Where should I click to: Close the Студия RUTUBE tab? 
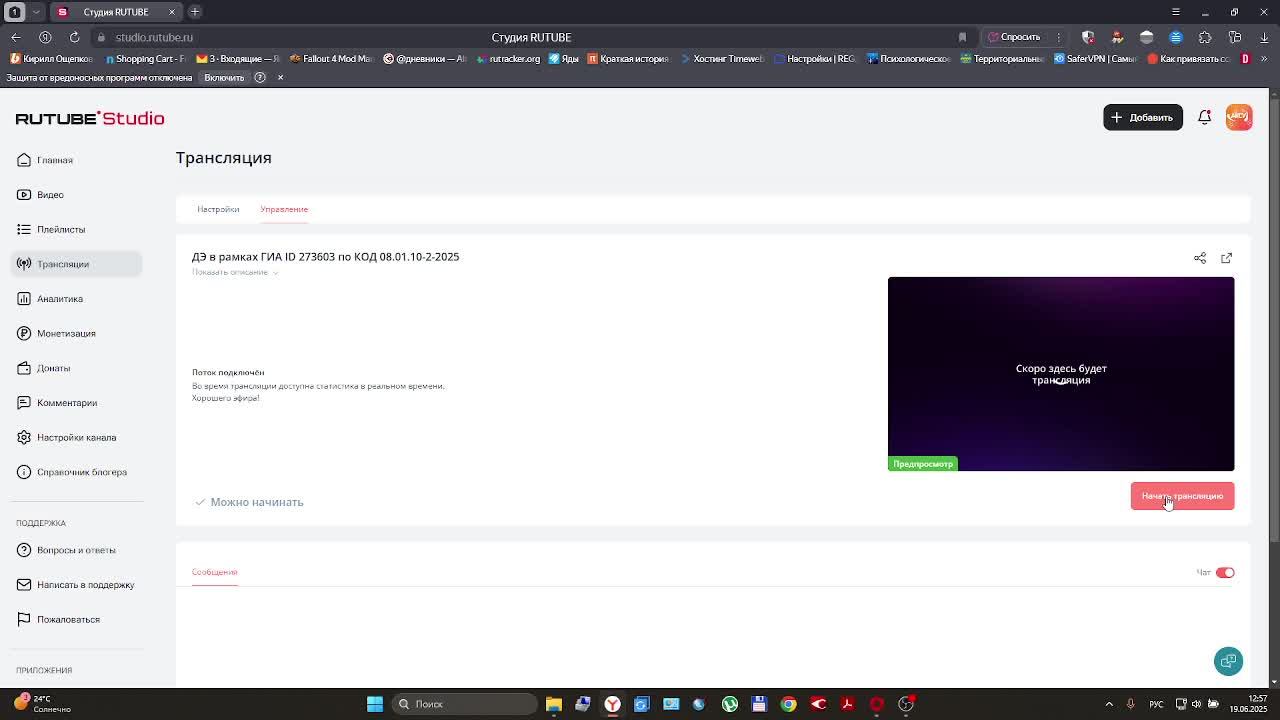click(x=171, y=12)
